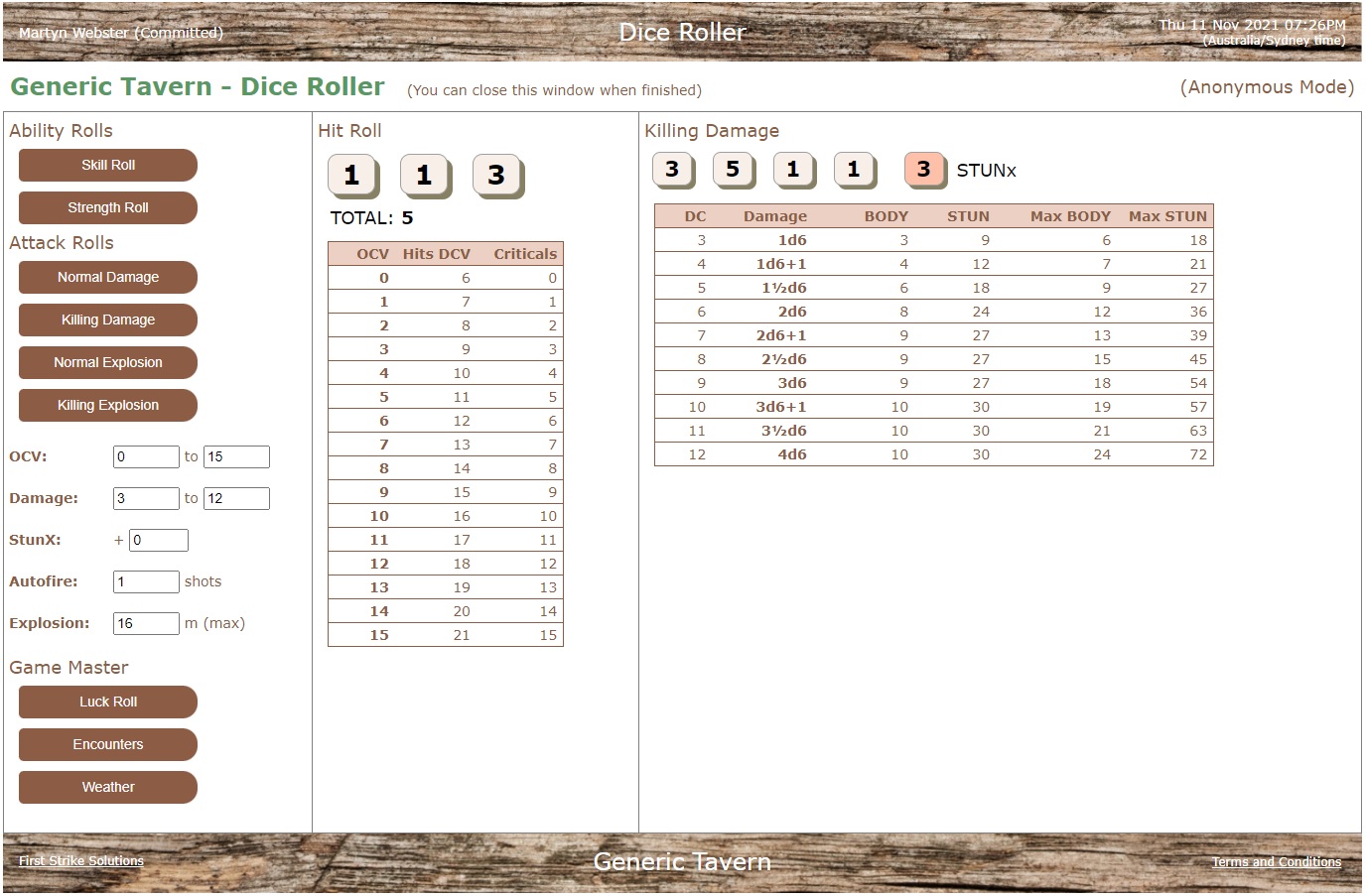Click the Hits DCV column header
1366x896 pixels.
pos(436,254)
